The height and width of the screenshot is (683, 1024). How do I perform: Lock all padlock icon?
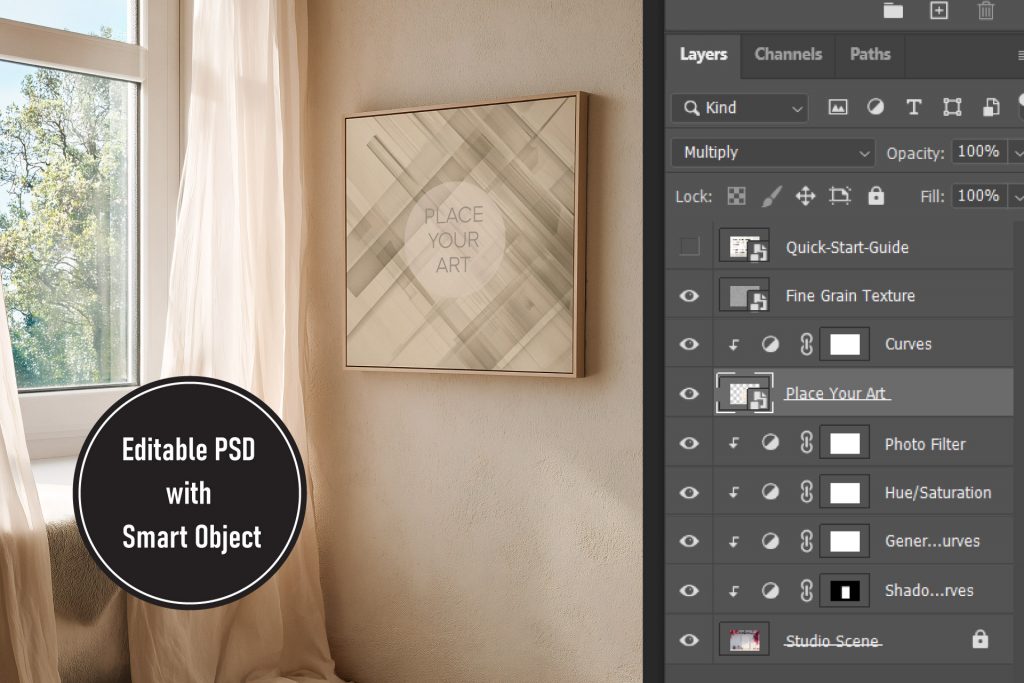click(876, 196)
